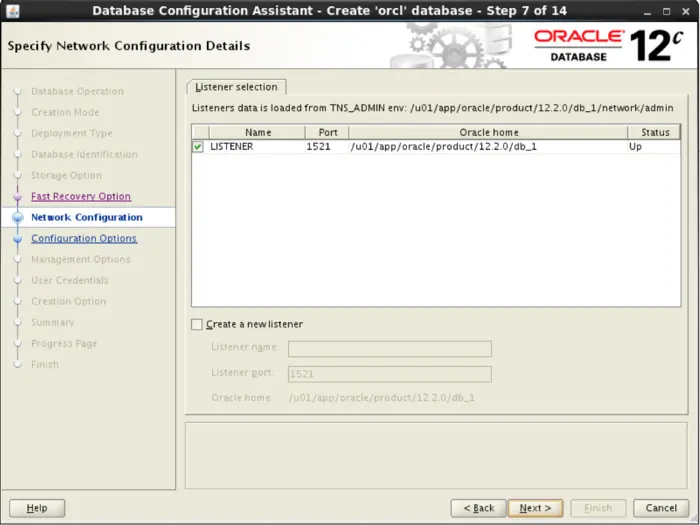This screenshot has width=700, height=525.
Task: Click the Database Identification step
Action: (84, 154)
